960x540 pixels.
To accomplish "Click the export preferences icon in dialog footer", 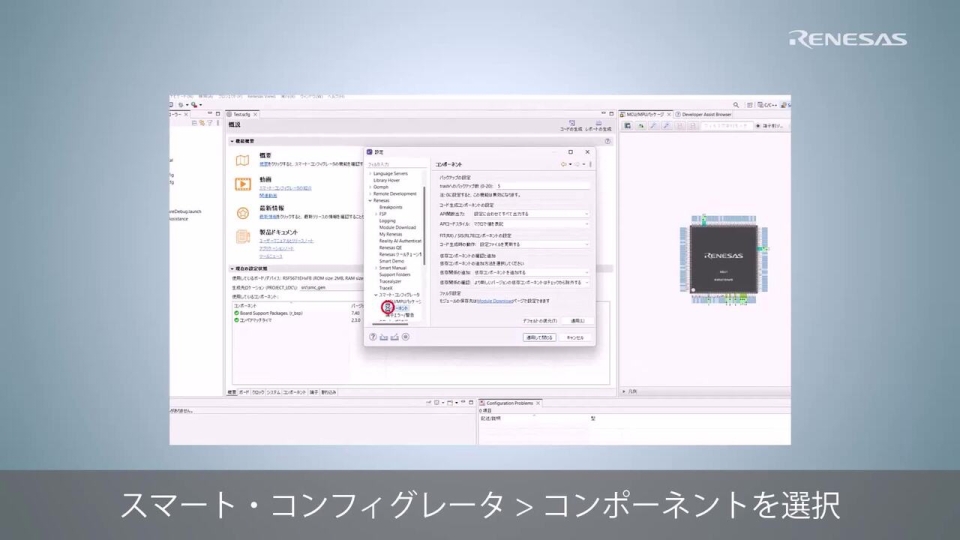I will click(x=395, y=337).
